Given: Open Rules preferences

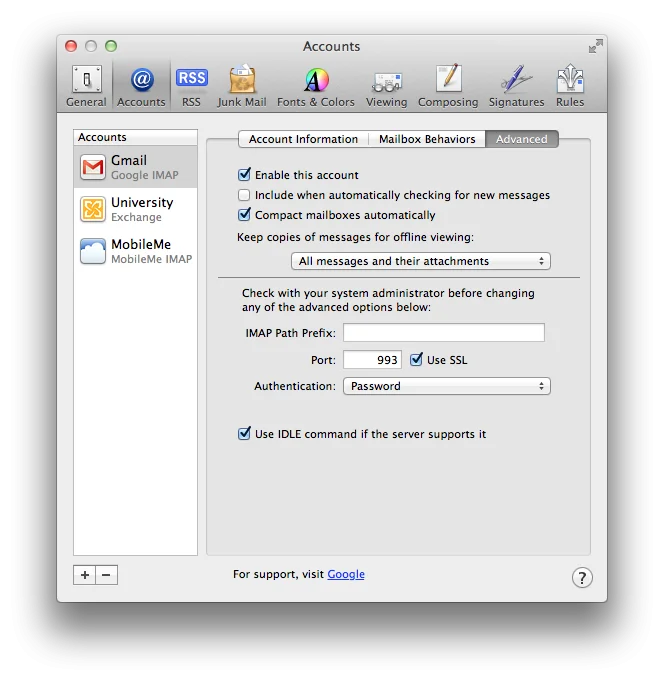Looking at the screenshot, I should (x=570, y=86).
